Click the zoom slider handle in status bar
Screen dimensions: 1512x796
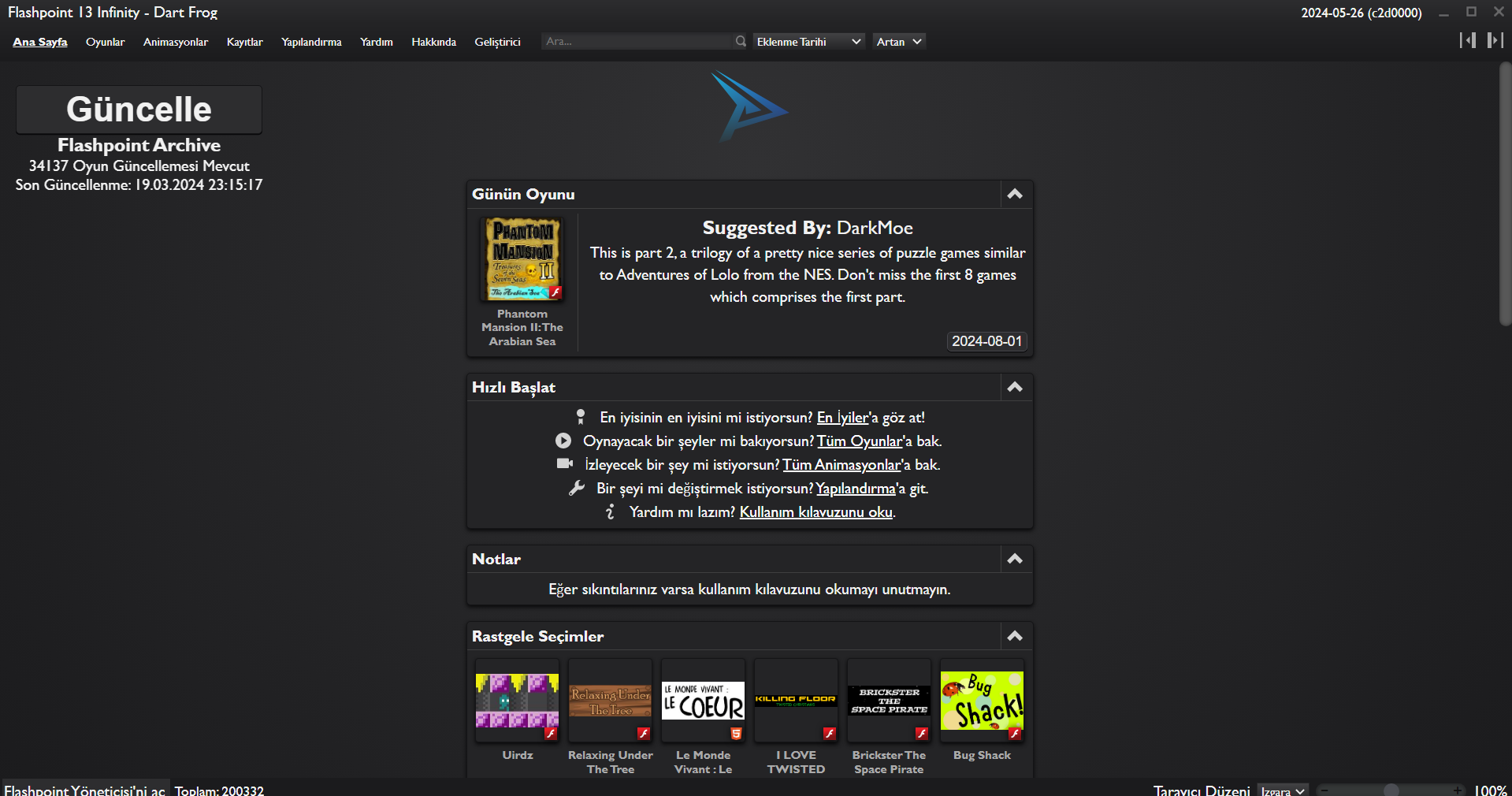pyautogui.click(x=1391, y=790)
